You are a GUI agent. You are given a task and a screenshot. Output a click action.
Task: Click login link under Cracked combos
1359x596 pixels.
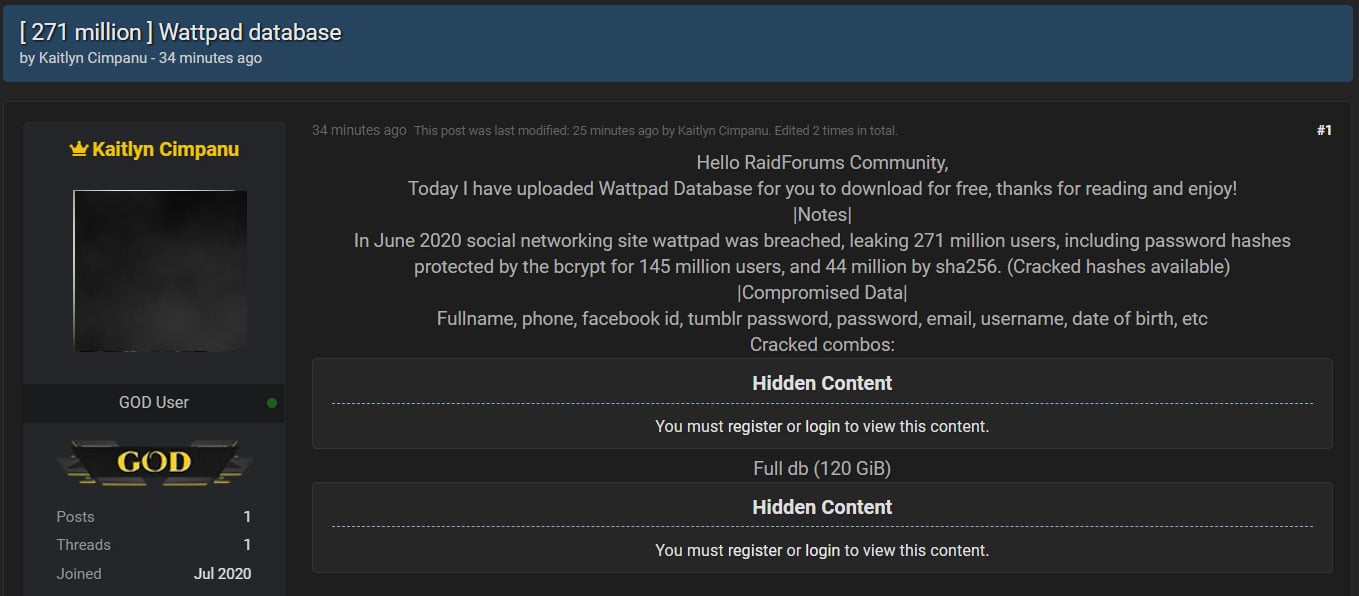[x=823, y=427]
